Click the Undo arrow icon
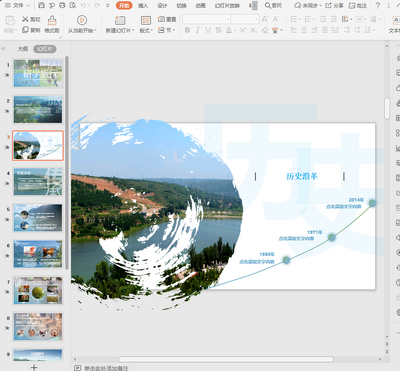The height and width of the screenshot is (371, 400). (84, 5)
